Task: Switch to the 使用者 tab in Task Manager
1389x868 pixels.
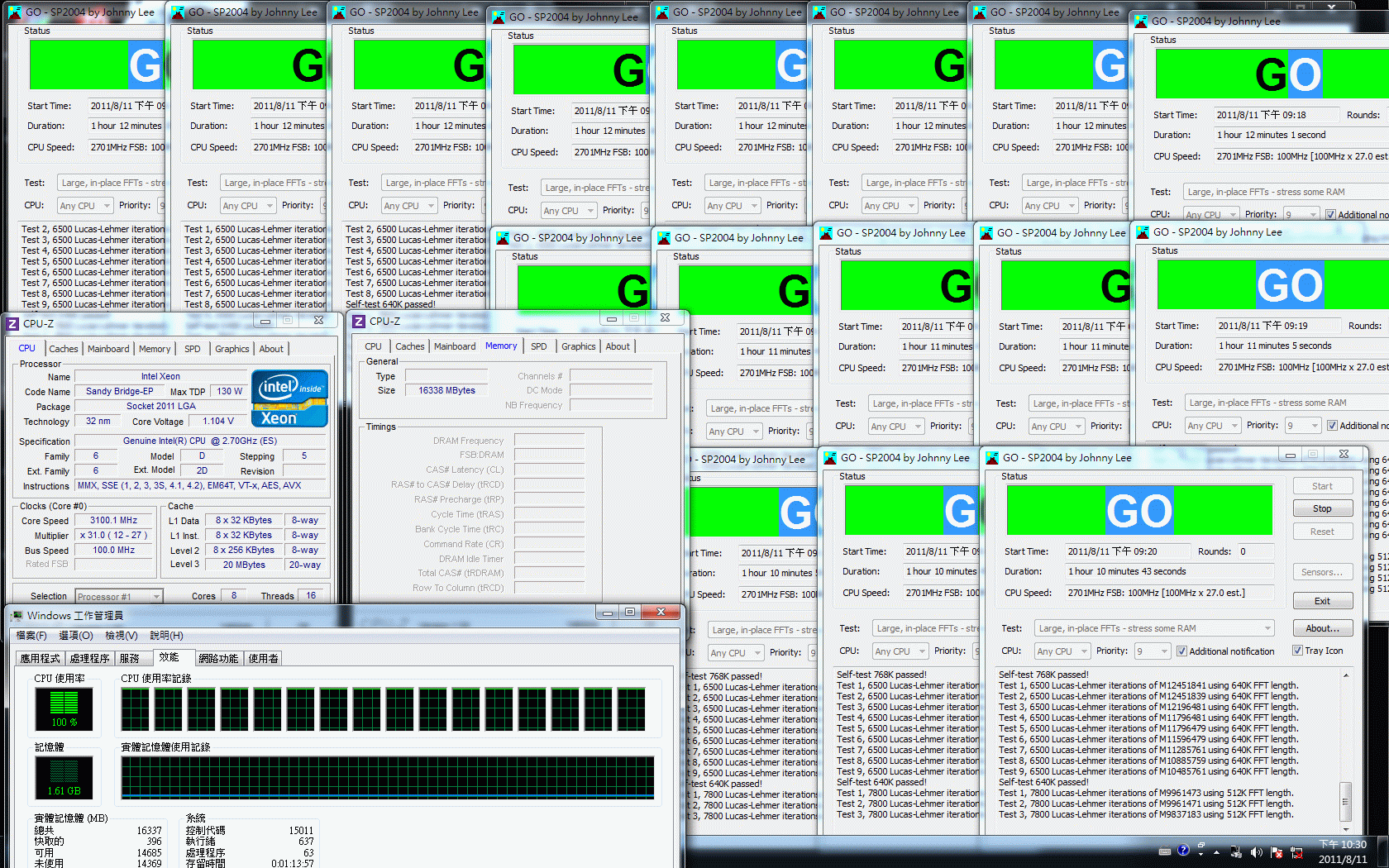Action: (x=263, y=659)
